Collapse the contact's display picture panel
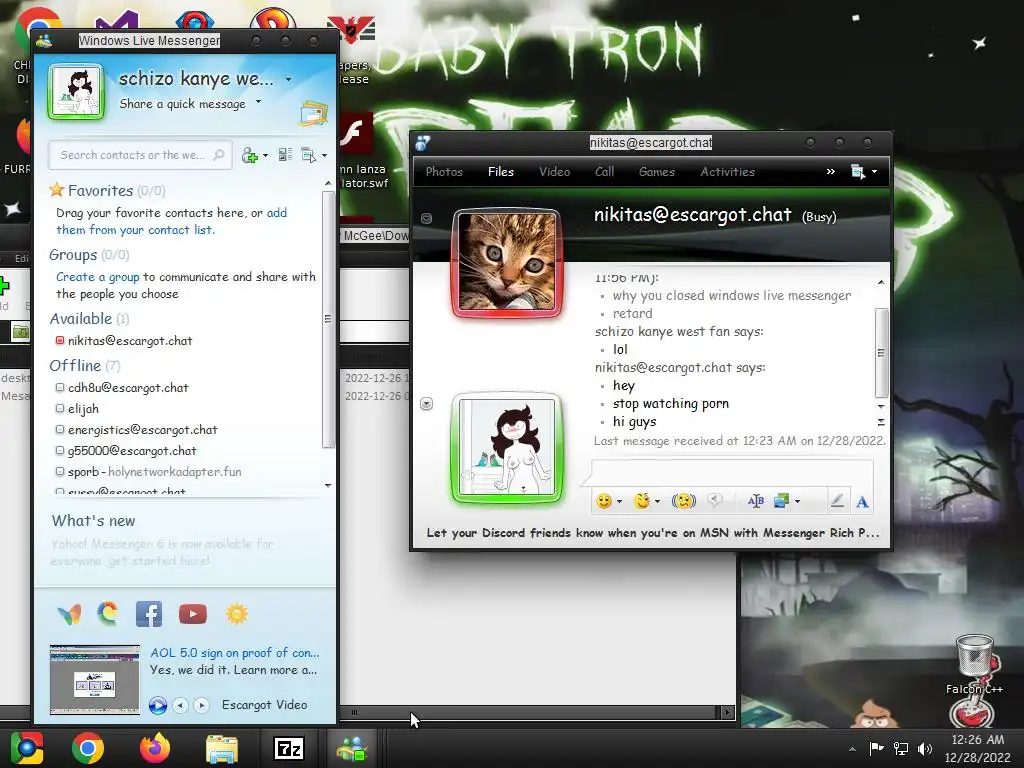The width and height of the screenshot is (1024, 768). click(x=426, y=218)
